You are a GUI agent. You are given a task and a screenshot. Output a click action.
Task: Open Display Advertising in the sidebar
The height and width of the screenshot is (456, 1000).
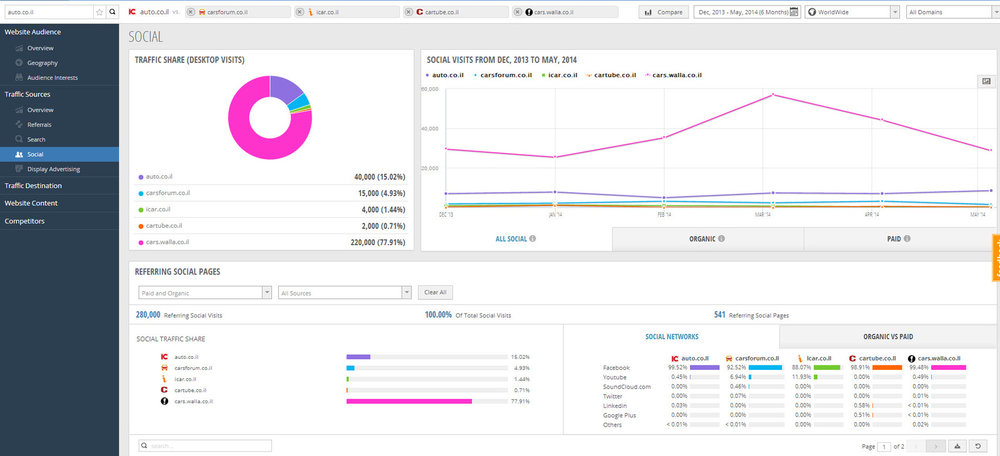point(54,169)
